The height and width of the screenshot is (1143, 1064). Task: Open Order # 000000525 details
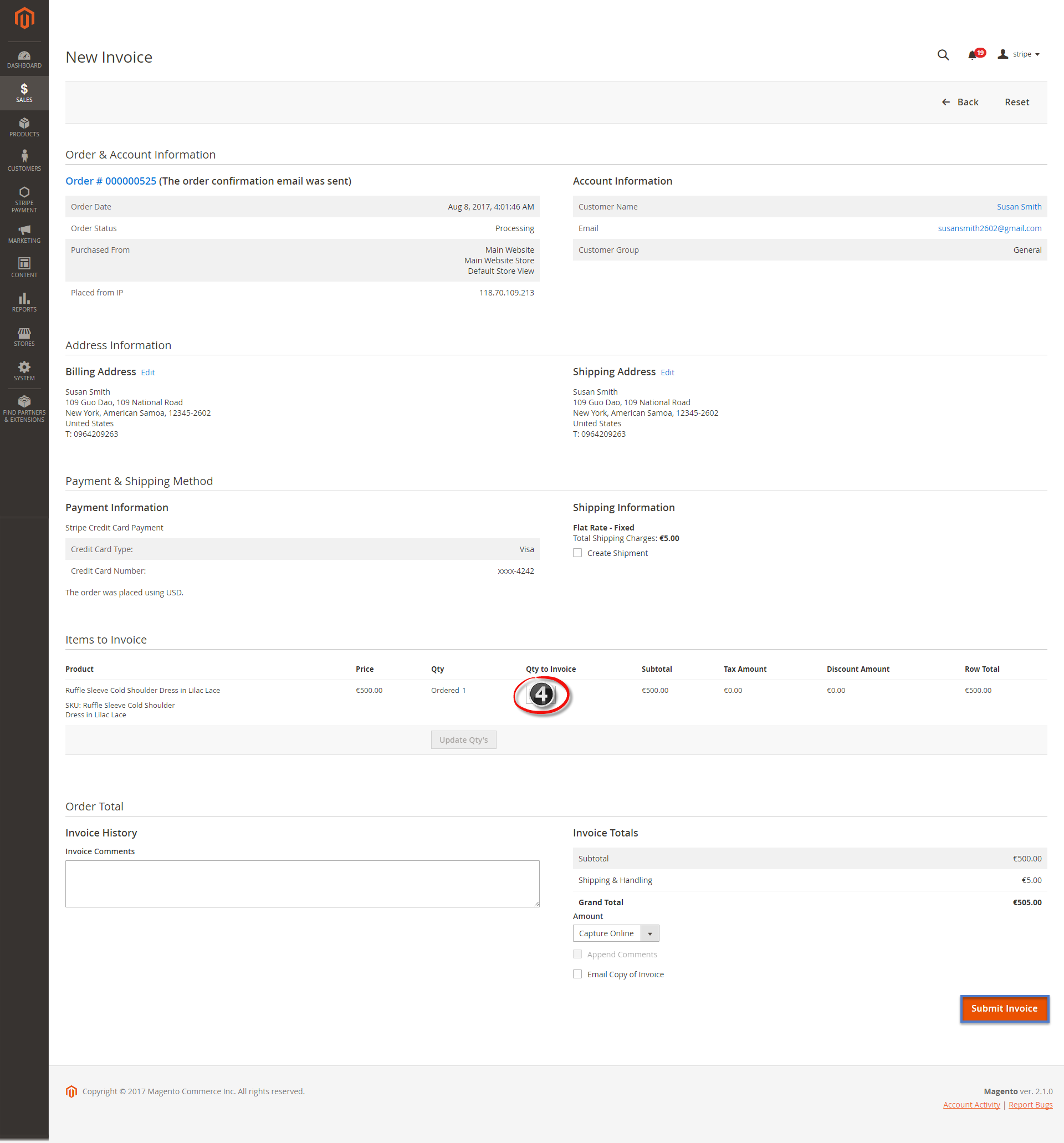coord(110,181)
